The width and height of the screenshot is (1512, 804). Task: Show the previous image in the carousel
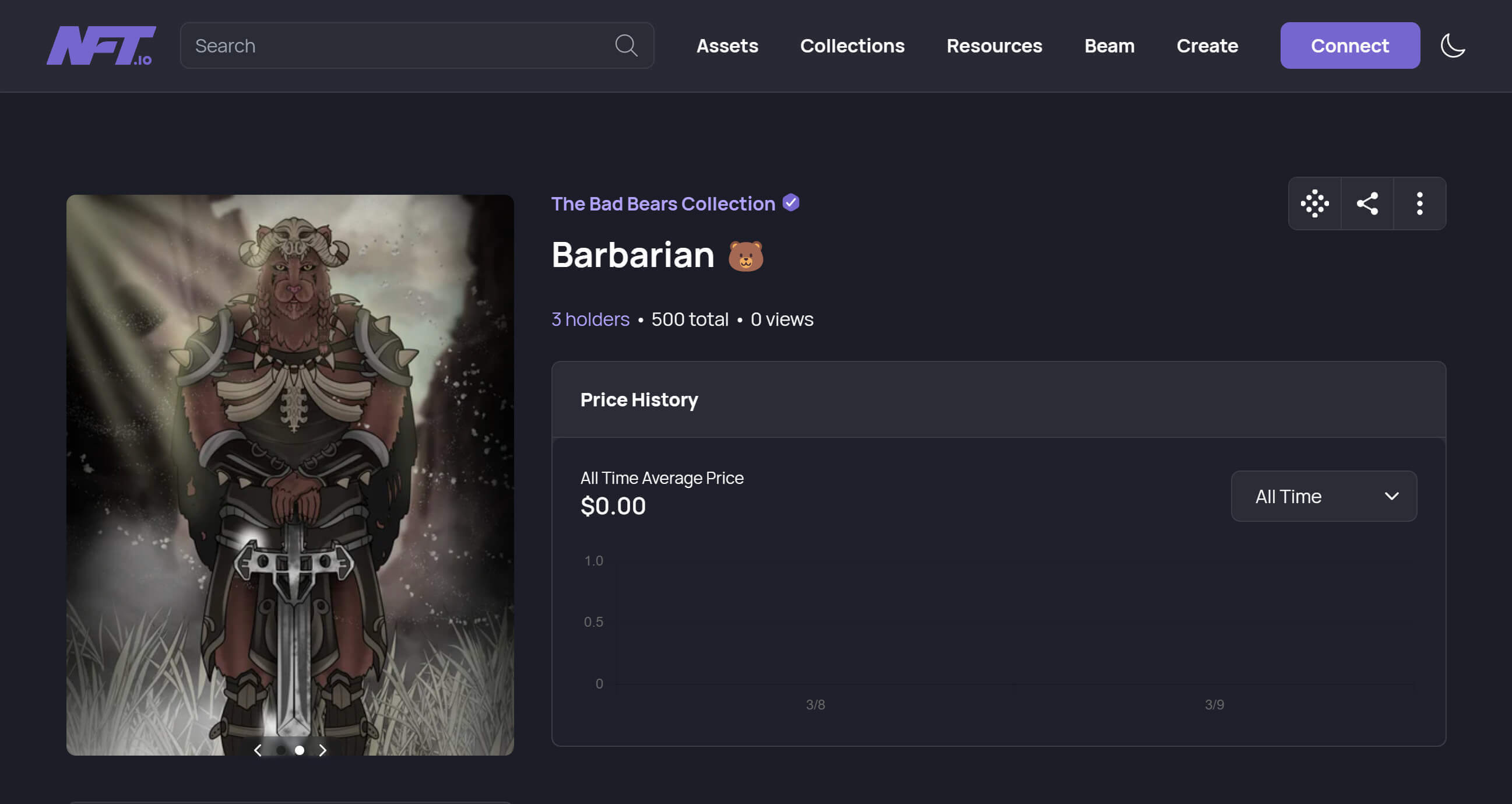[258, 750]
